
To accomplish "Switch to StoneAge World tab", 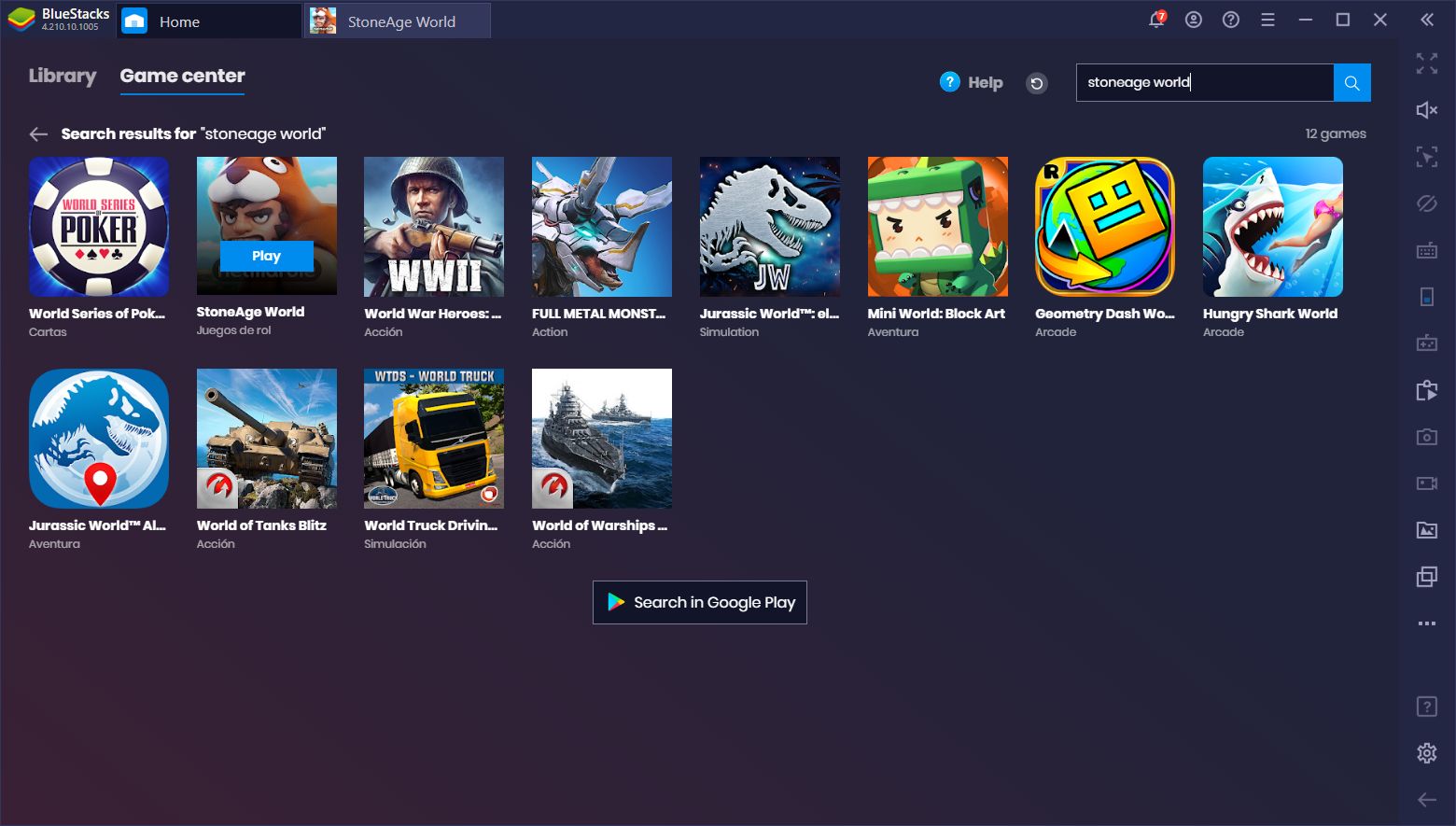I will click(x=398, y=21).
